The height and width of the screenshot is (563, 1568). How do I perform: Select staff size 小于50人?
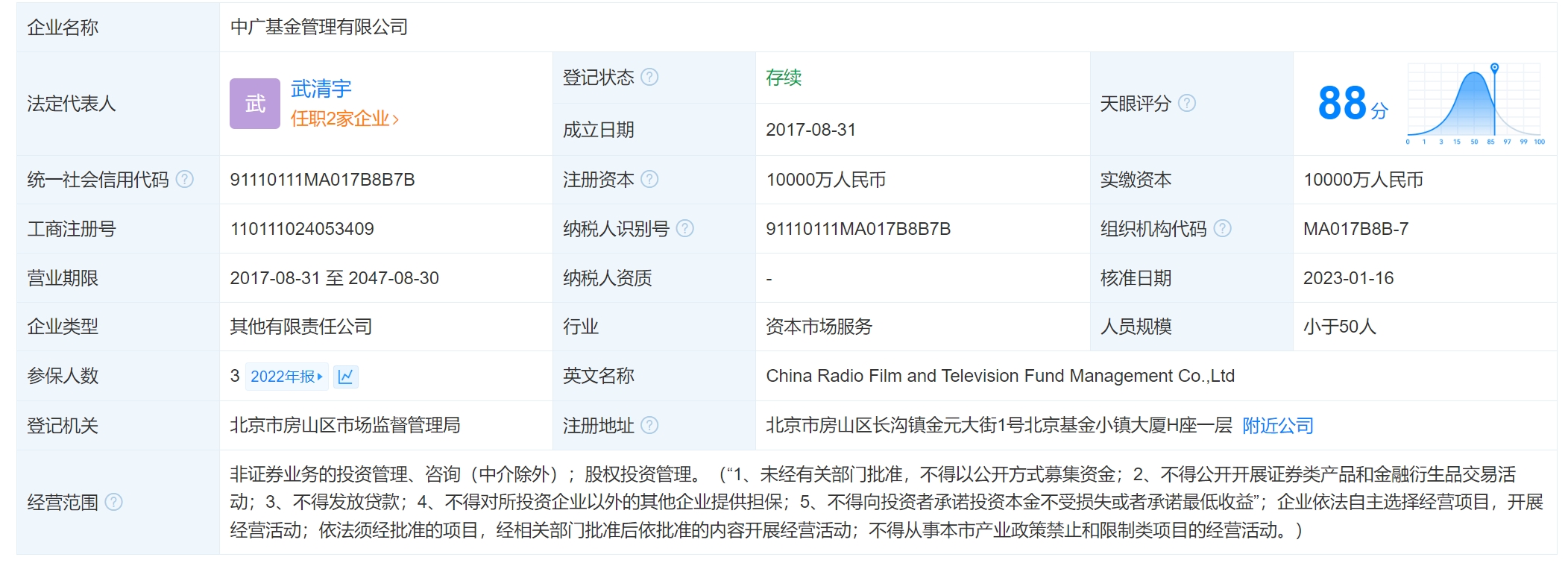pos(1339,326)
